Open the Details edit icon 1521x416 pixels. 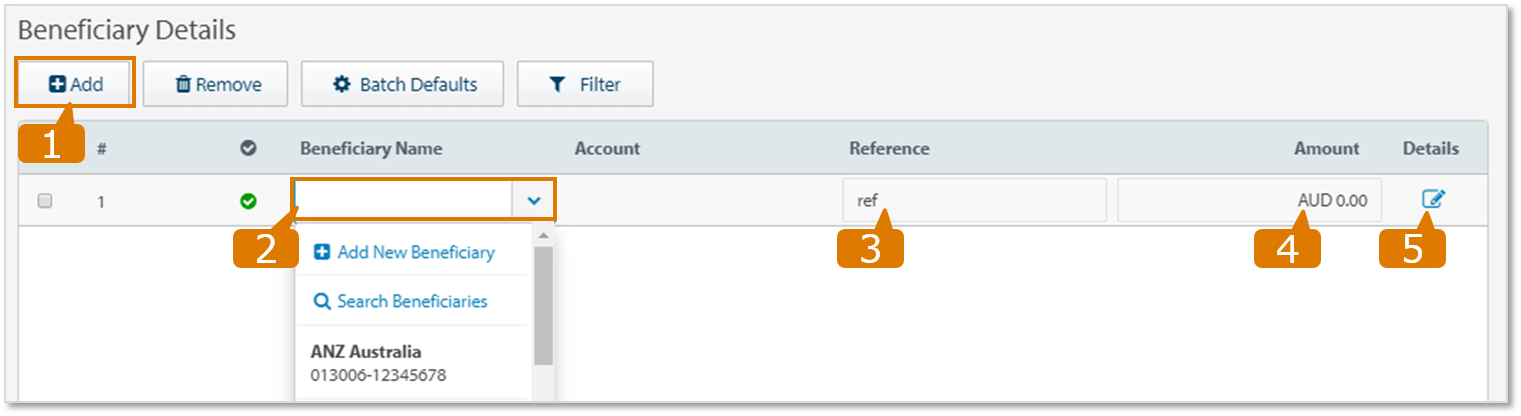point(1432,200)
